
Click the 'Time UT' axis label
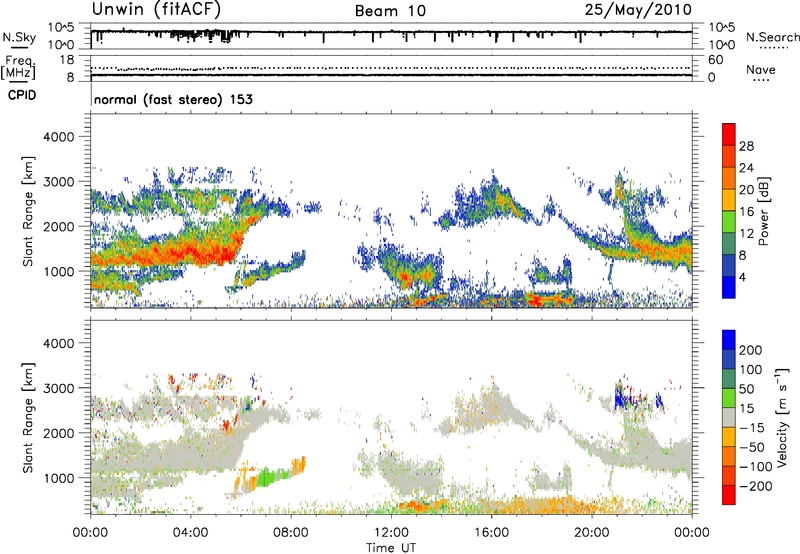point(391,548)
